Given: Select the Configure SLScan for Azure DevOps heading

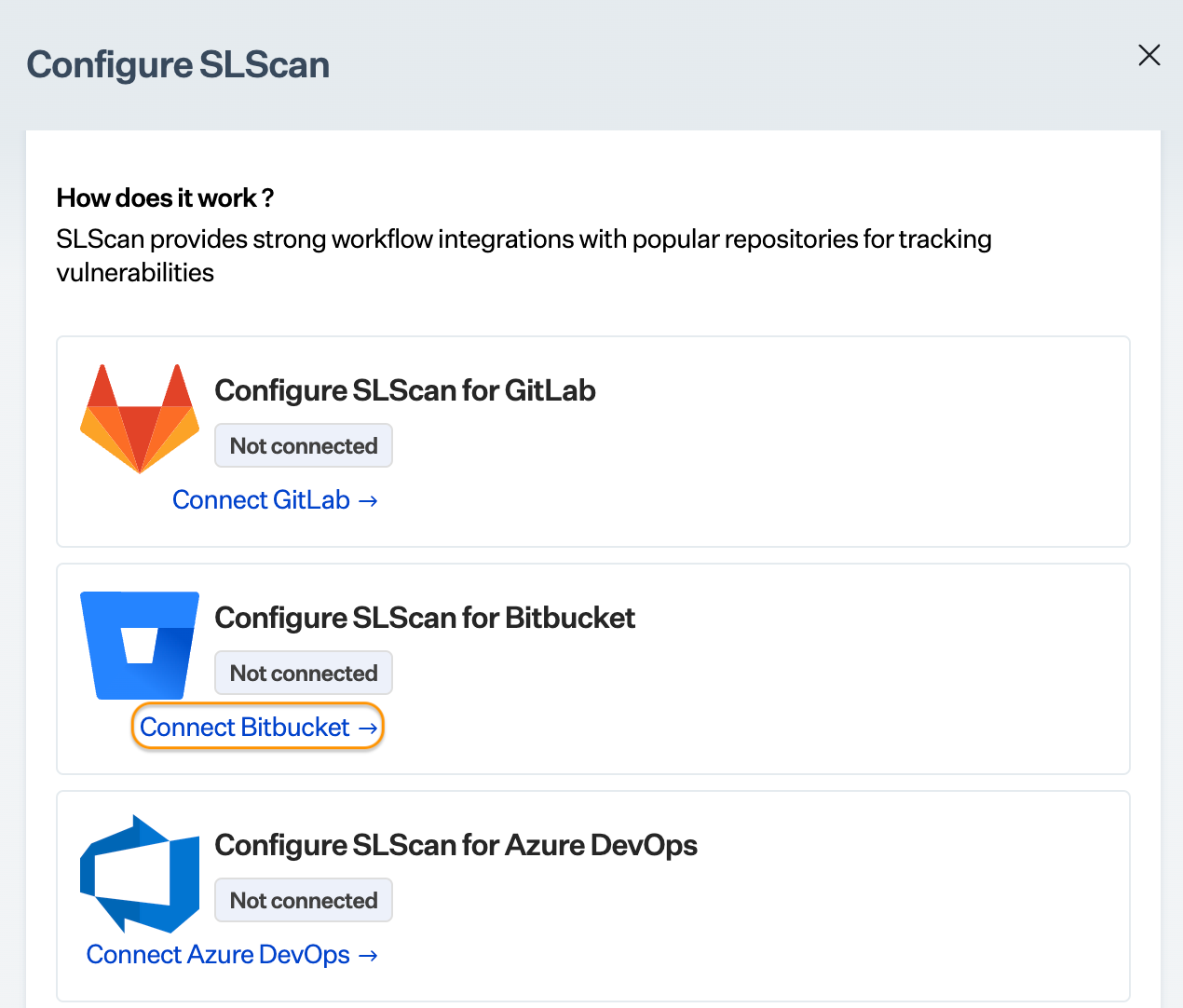Looking at the screenshot, I should pos(456,845).
